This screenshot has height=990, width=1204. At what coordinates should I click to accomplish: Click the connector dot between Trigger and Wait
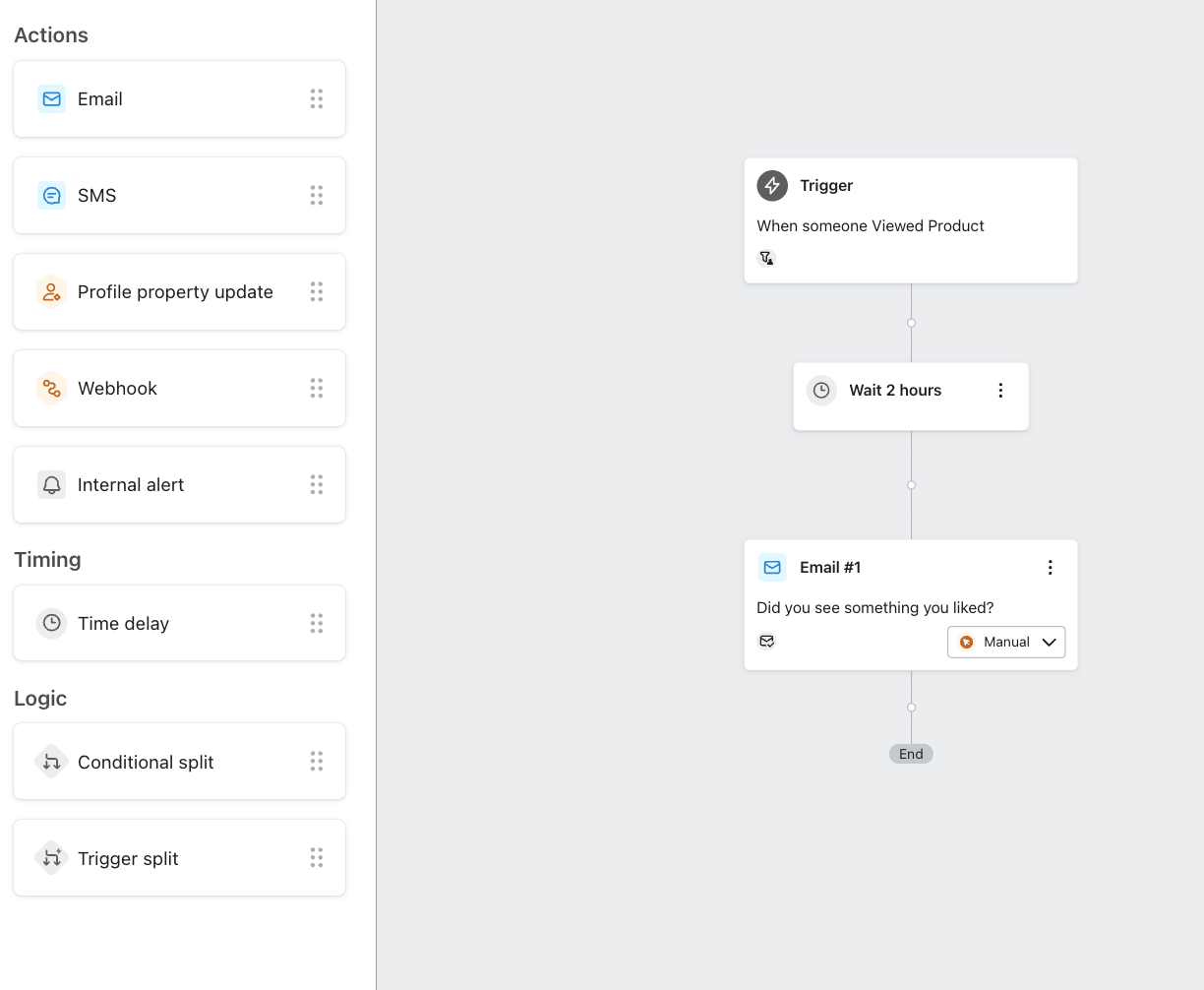pyautogui.click(x=911, y=323)
